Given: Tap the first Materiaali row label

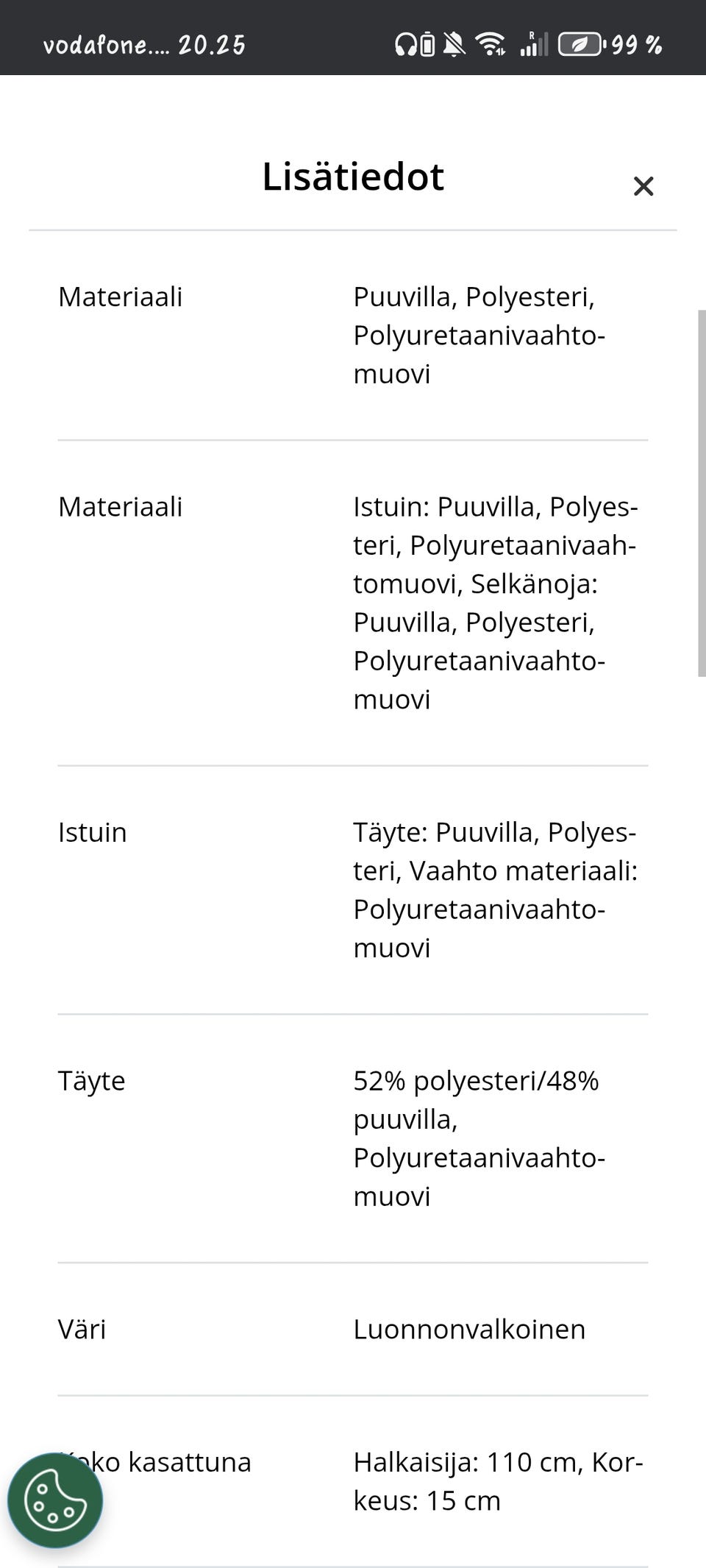Looking at the screenshot, I should pyautogui.click(x=121, y=297).
